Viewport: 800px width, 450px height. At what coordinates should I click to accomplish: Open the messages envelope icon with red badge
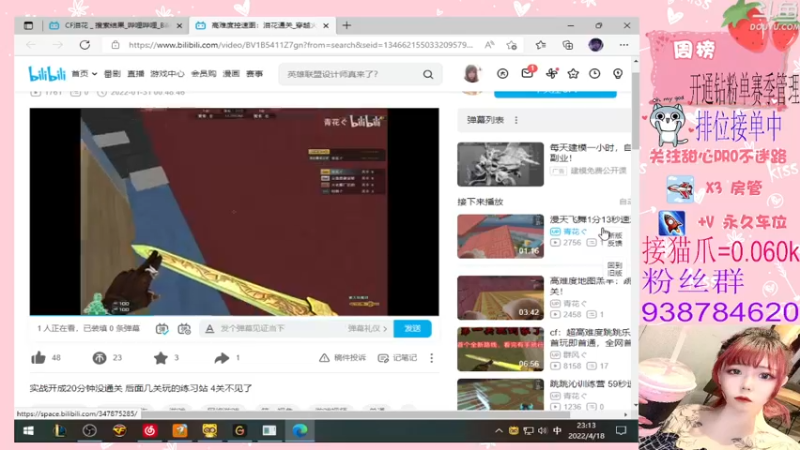(x=528, y=73)
